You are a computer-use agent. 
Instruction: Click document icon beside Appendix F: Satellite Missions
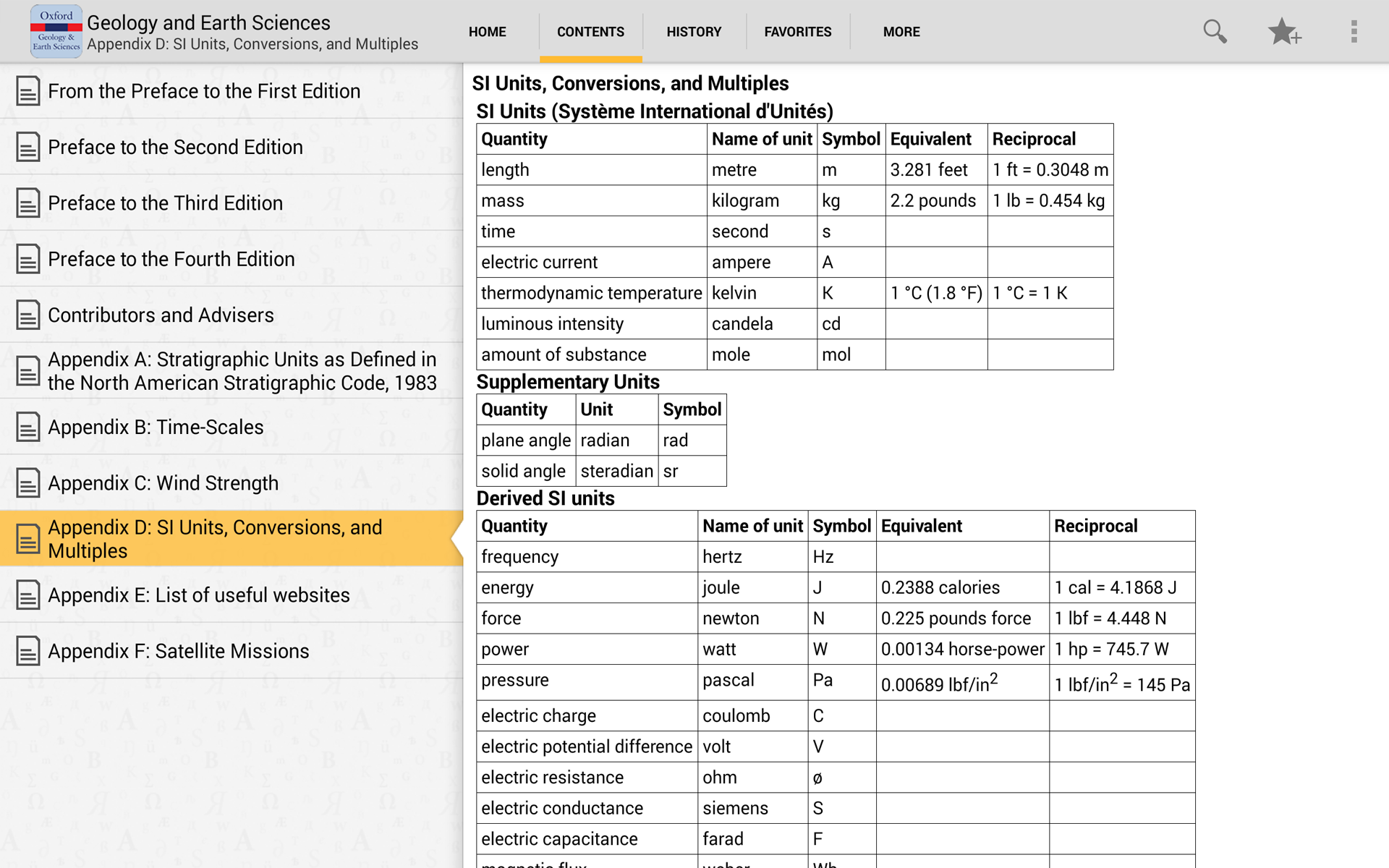coord(27,651)
